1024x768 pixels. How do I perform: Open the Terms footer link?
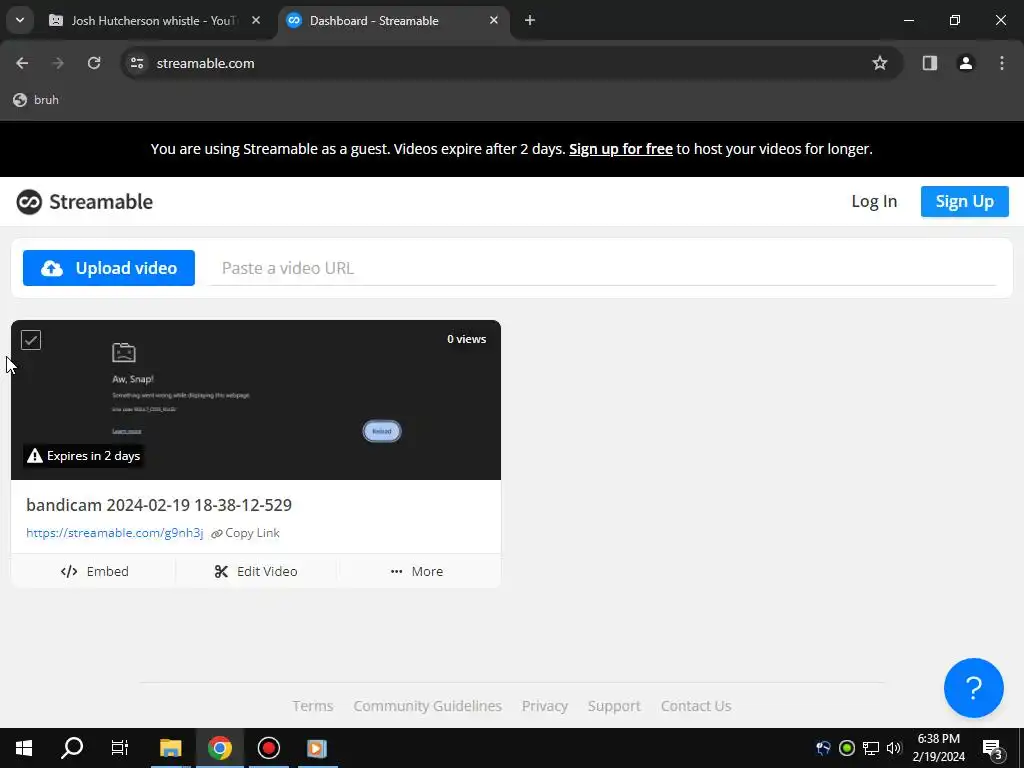click(313, 706)
